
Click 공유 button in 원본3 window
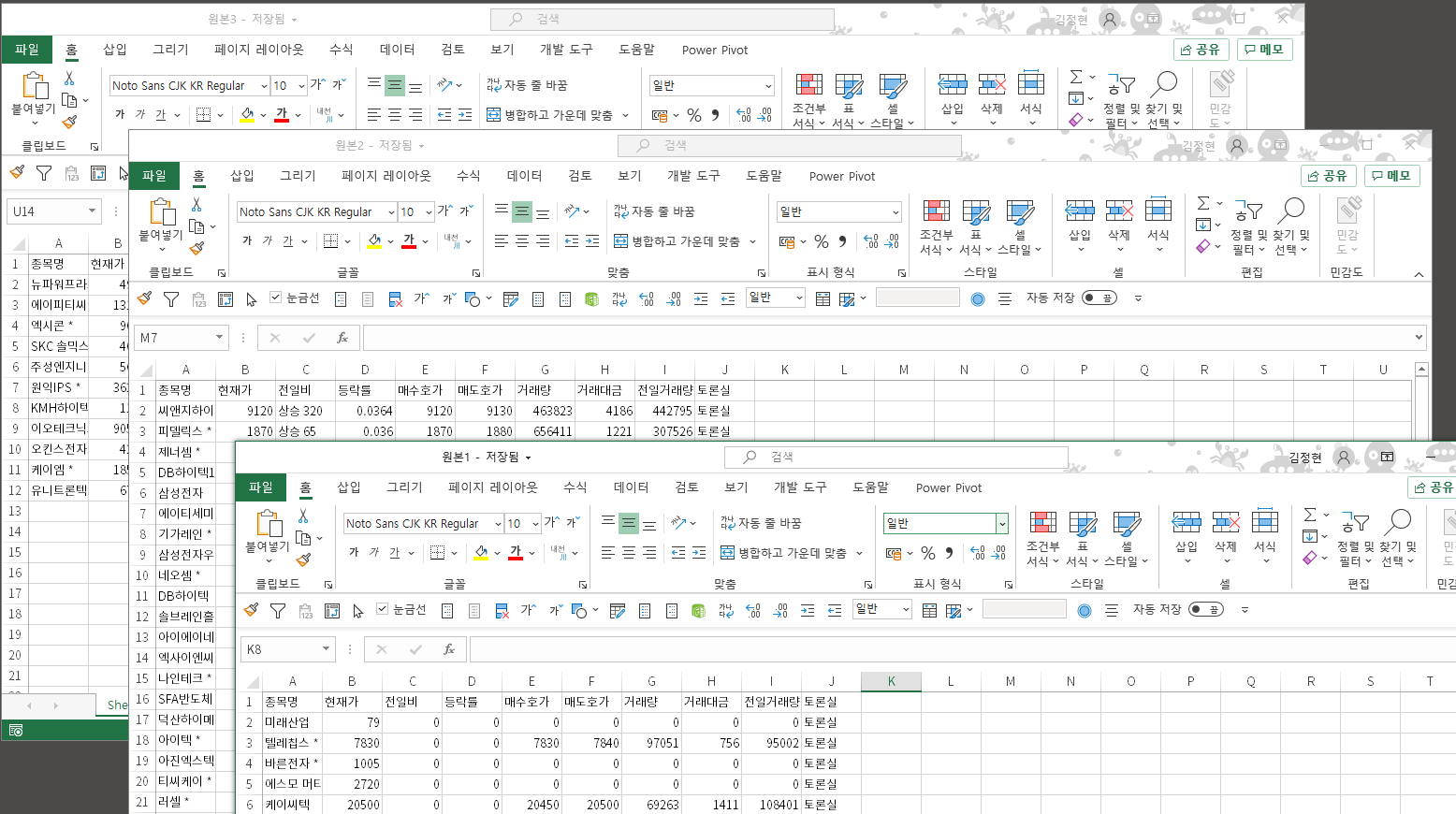pyautogui.click(x=1201, y=49)
